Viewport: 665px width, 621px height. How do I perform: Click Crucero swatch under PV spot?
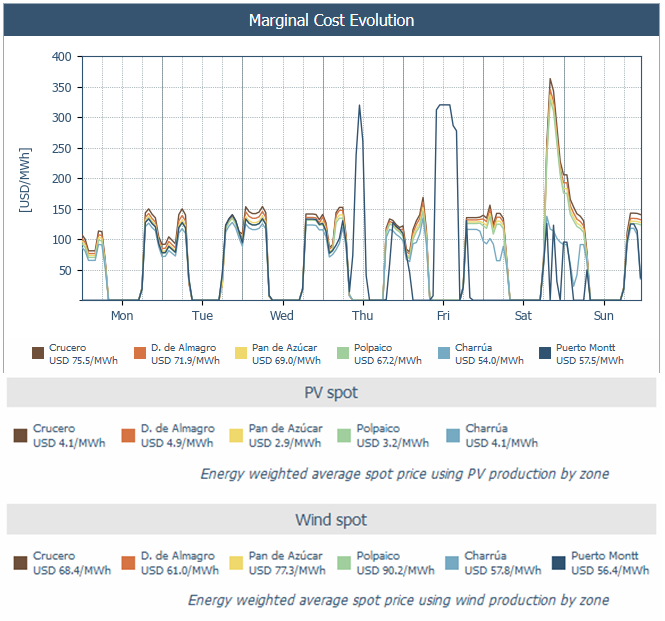click(x=20, y=435)
